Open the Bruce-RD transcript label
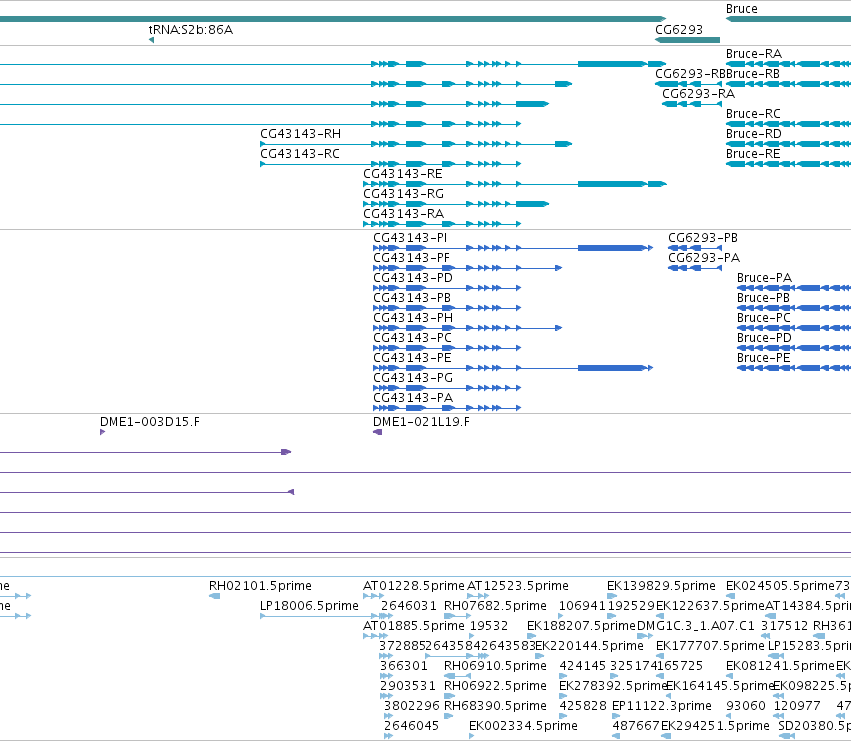 coord(754,134)
